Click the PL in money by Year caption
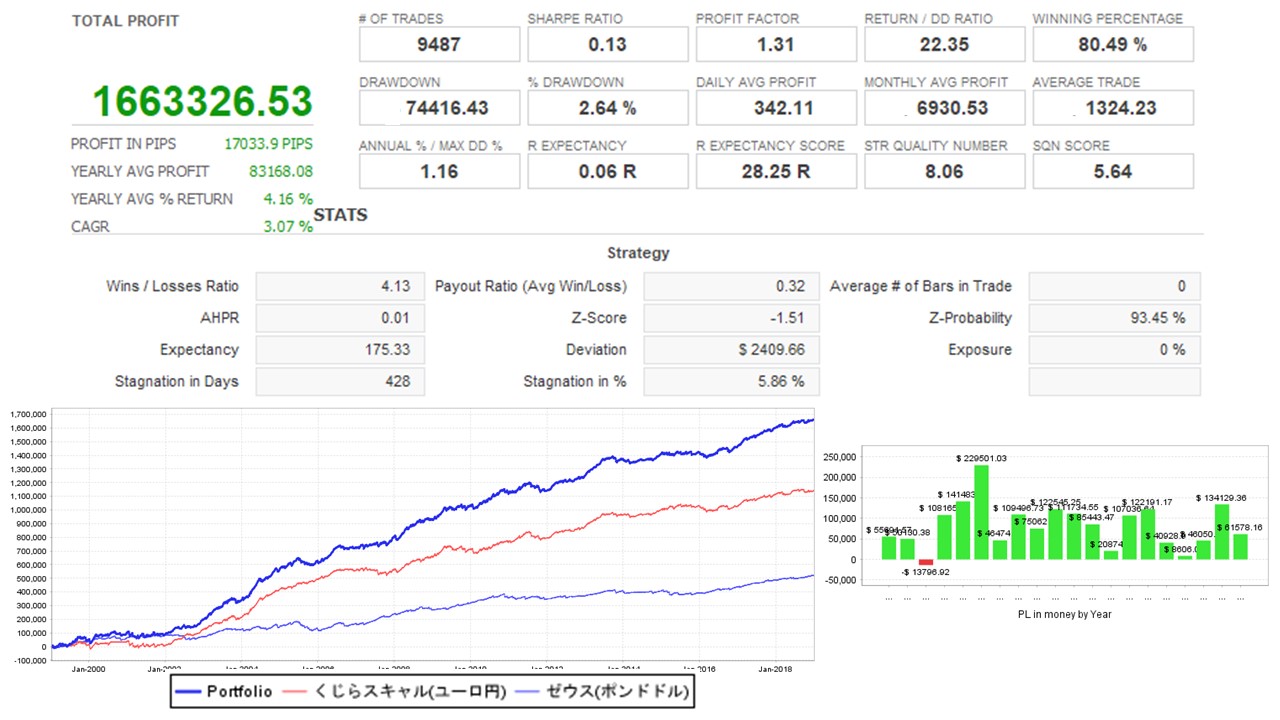 point(1062,614)
